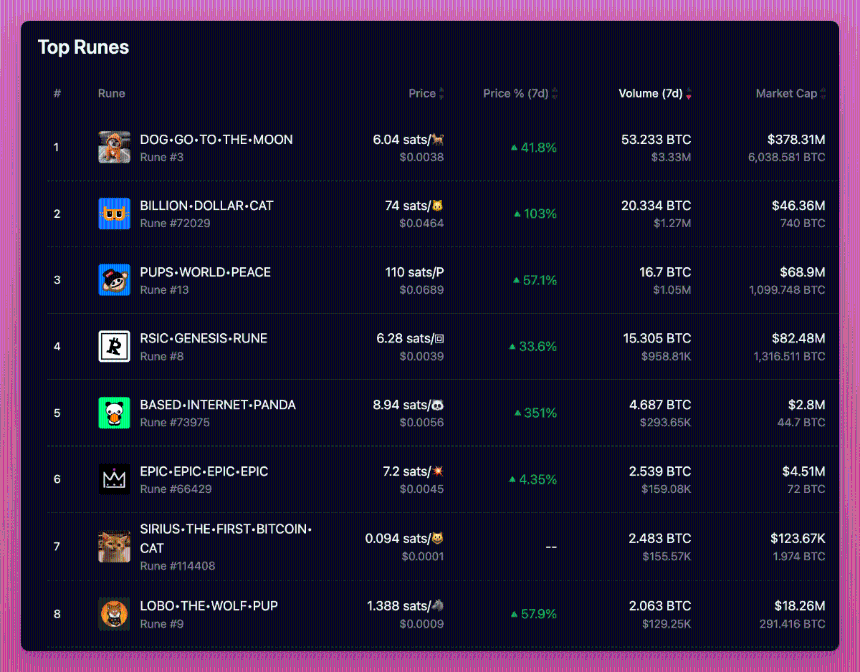Sort the table by Price column
This screenshot has width=860, height=672.
(426, 93)
